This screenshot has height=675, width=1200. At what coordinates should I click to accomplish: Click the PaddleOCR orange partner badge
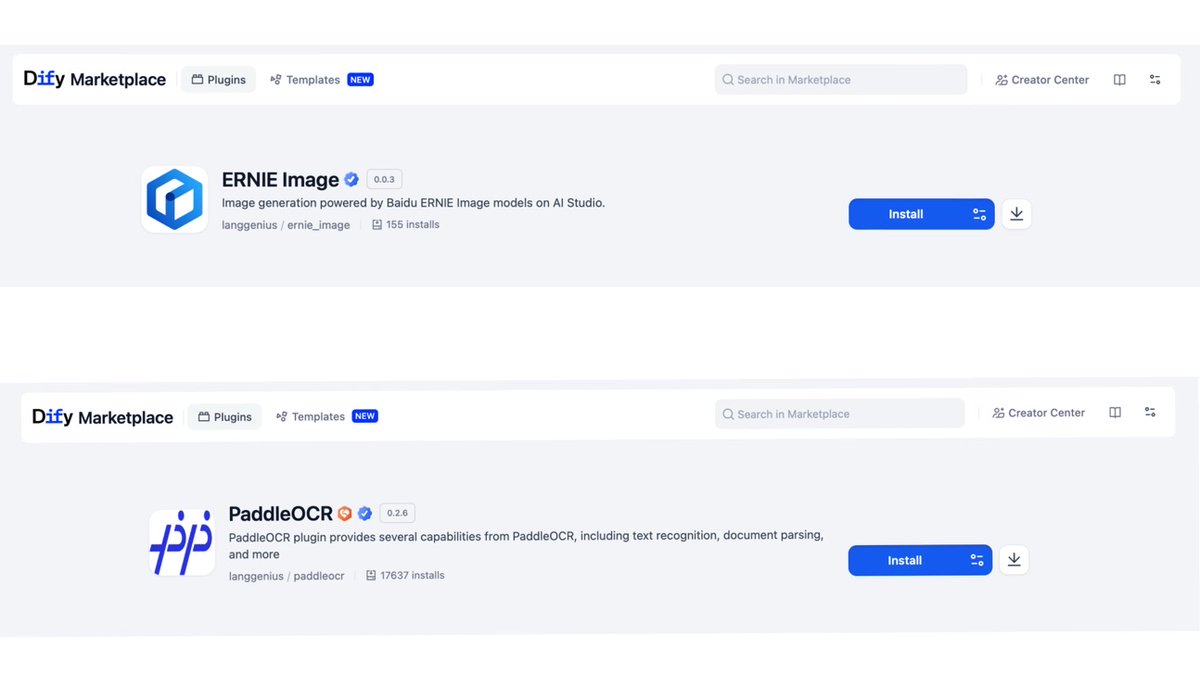tap(345, 514)
